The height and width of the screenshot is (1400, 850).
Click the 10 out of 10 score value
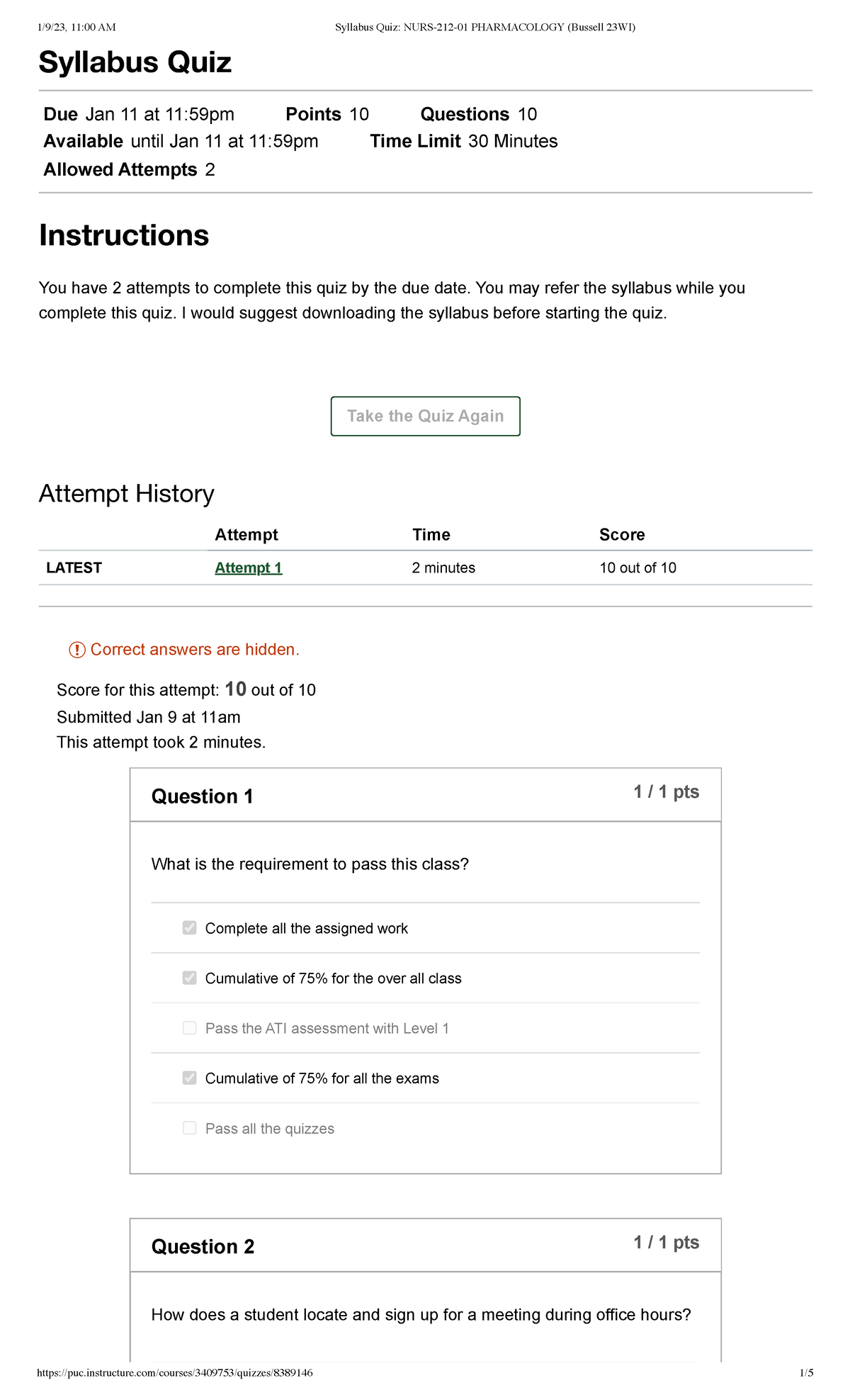[x=637, y=568]
